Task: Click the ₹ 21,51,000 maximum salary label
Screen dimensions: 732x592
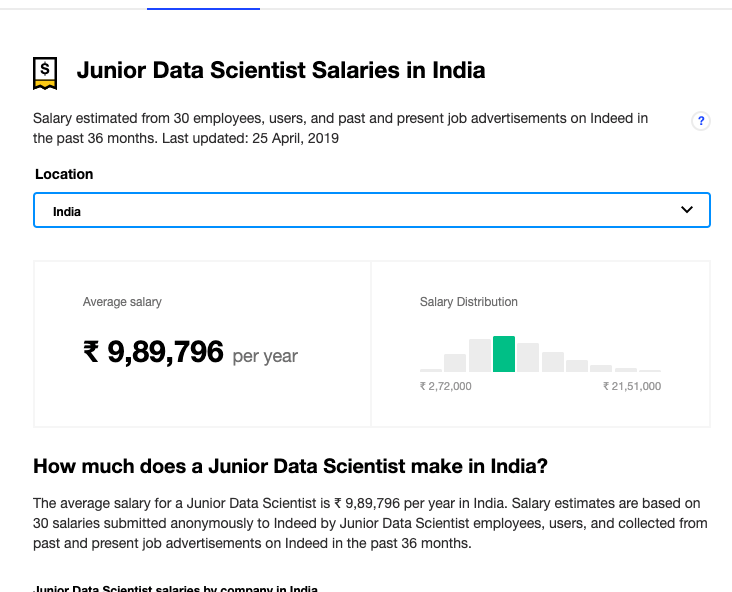Action: pyautogui.click(x=631, y=386)
